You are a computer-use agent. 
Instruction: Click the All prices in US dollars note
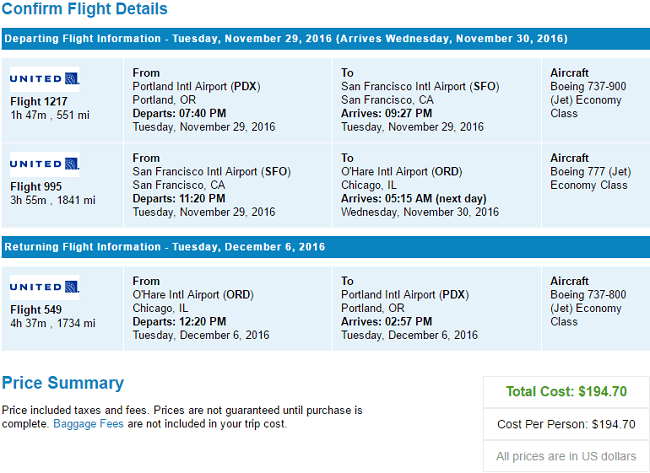pyautogui.click(x=566, y=456)
